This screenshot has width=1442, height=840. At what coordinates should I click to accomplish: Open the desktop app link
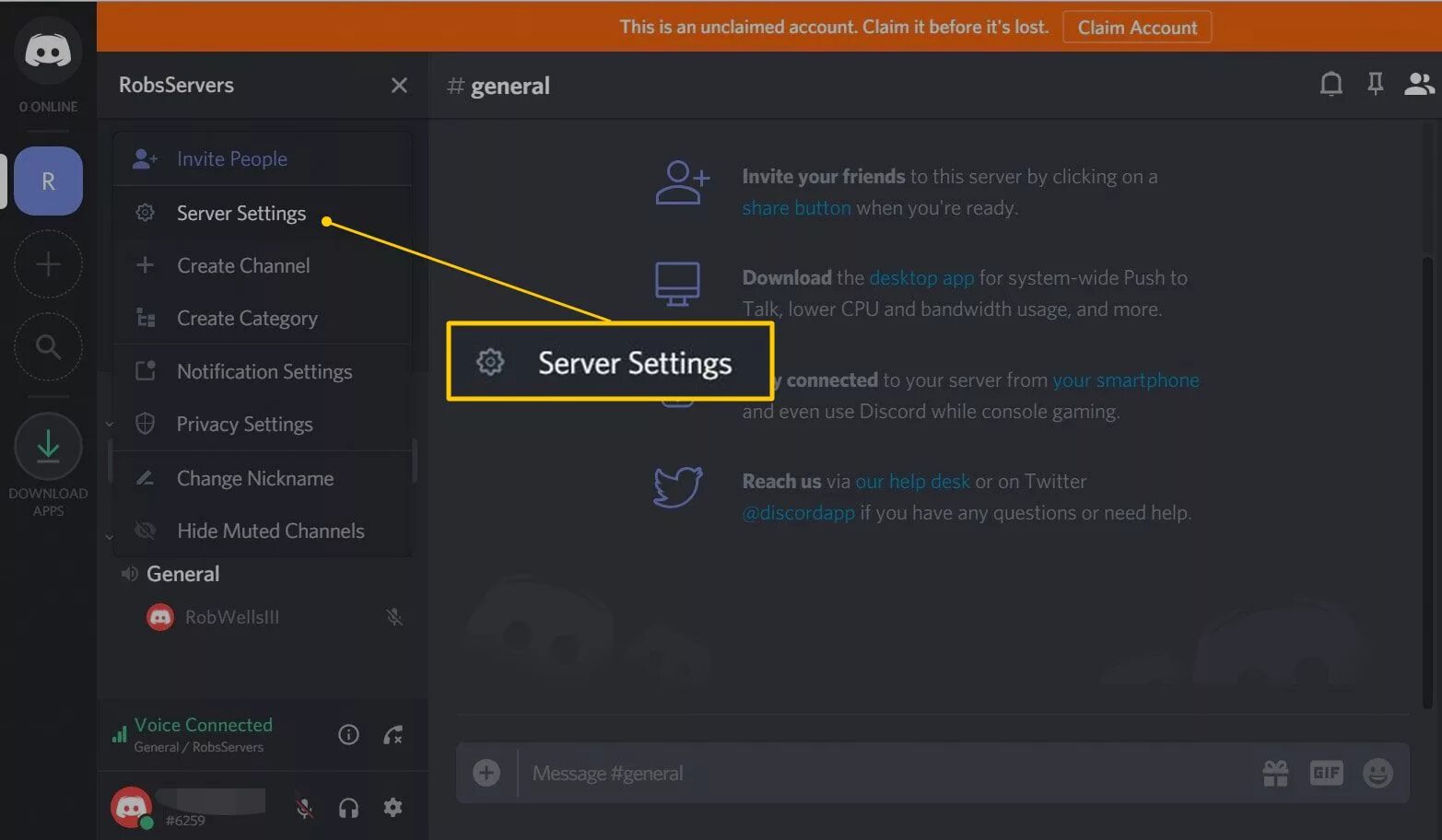pos(921,278)
